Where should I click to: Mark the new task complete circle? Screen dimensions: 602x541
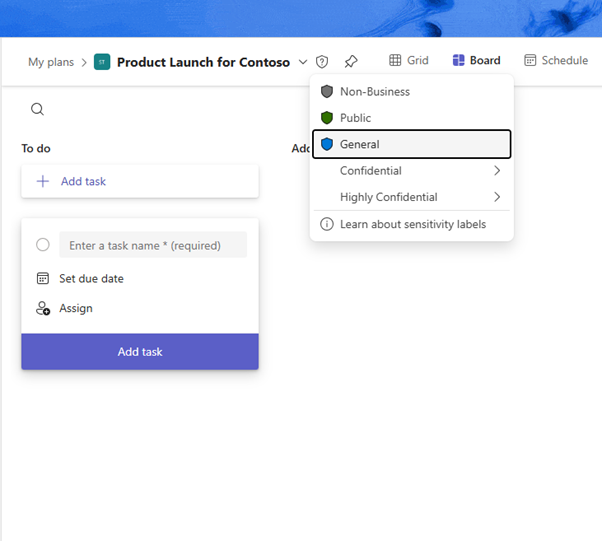[43, 245]
